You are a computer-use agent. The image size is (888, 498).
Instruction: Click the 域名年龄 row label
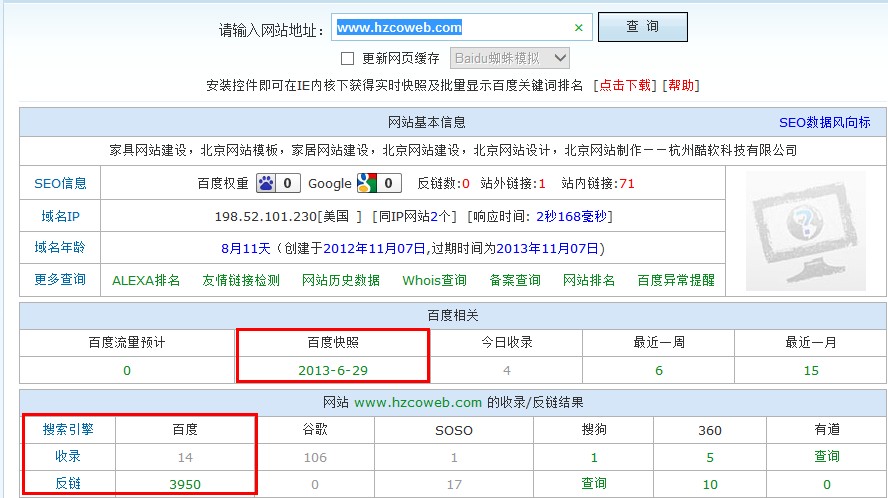click(x=60, y=248)
